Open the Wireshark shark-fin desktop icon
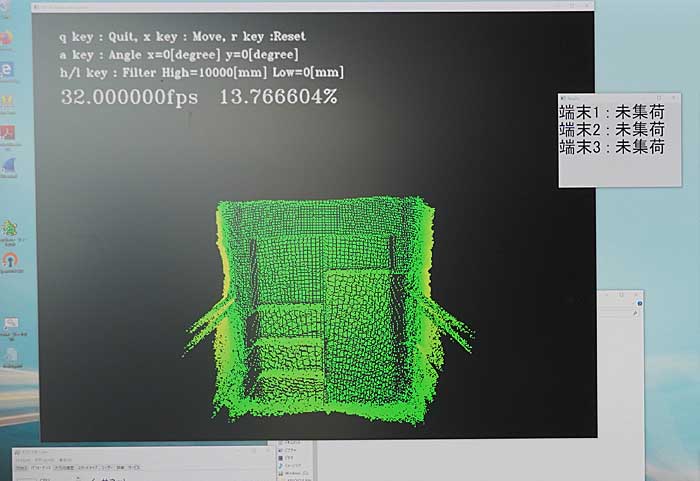The image size is (700, 481). point(9,166)
